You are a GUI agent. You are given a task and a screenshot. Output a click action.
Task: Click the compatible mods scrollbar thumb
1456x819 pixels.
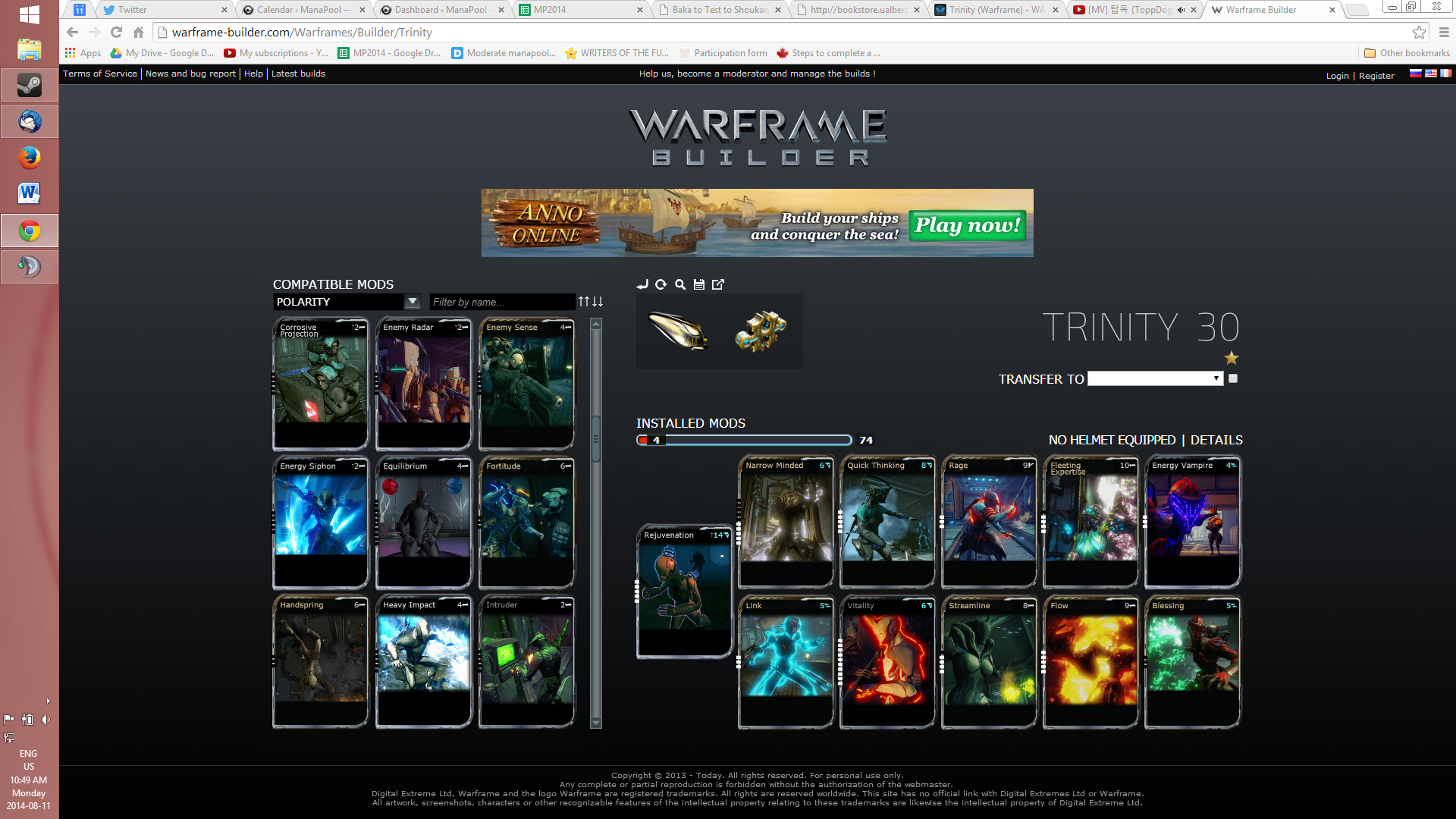596,438
